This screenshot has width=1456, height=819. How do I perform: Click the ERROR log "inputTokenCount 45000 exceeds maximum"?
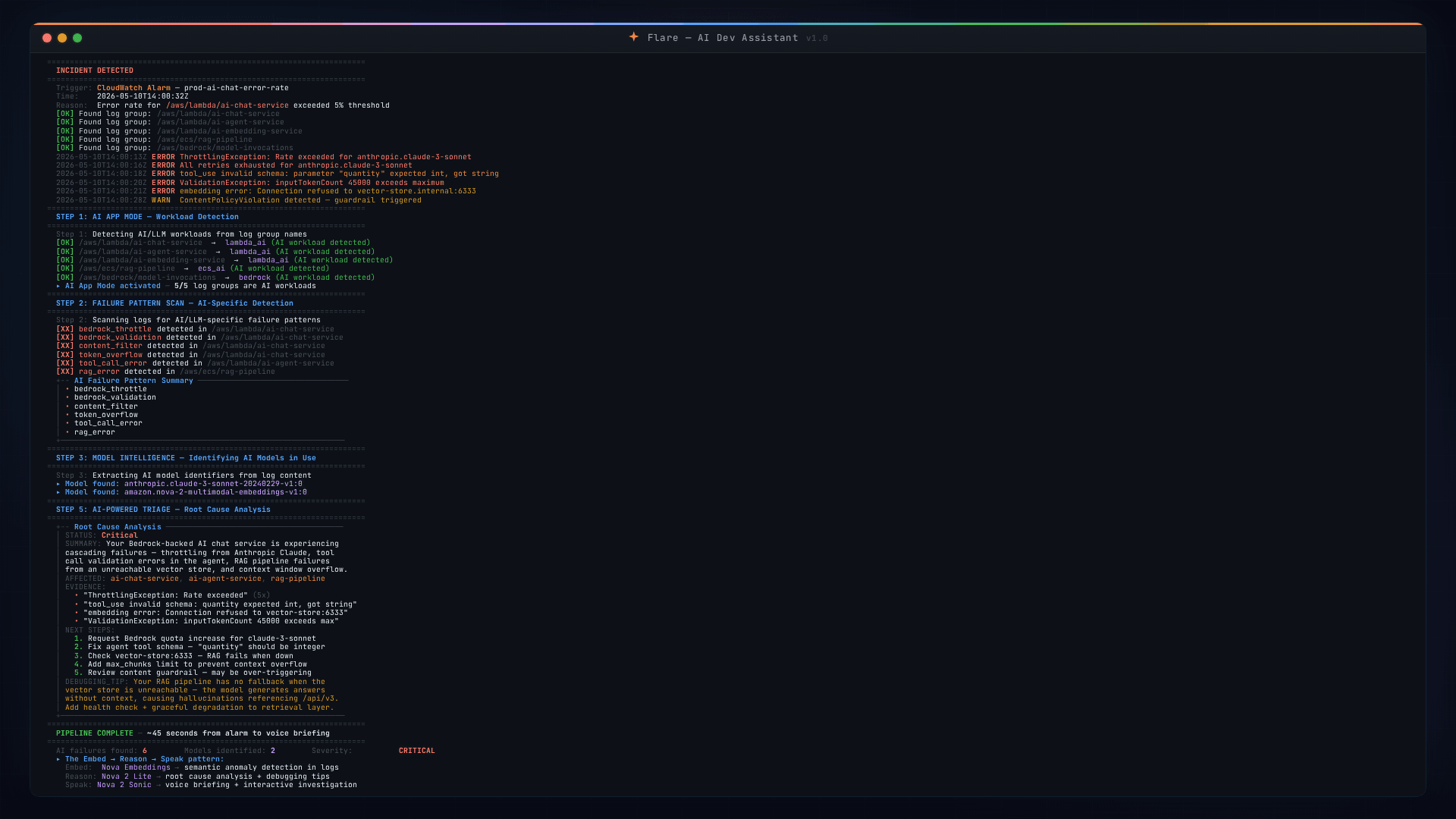(250, 183)
